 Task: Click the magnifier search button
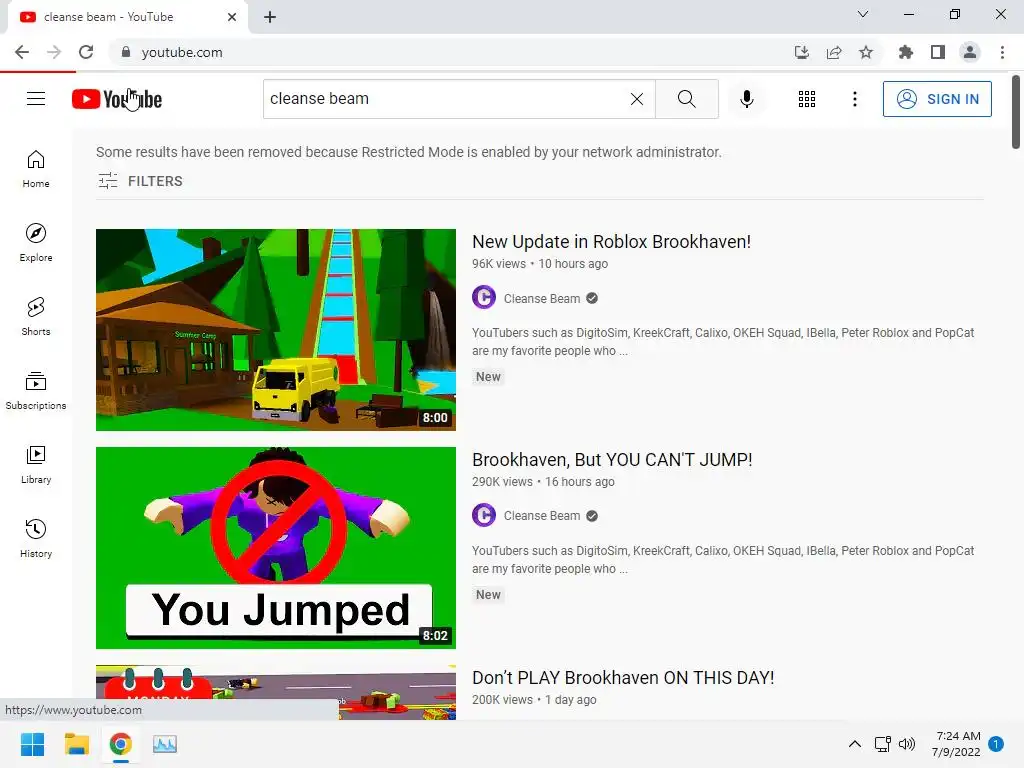686,99
